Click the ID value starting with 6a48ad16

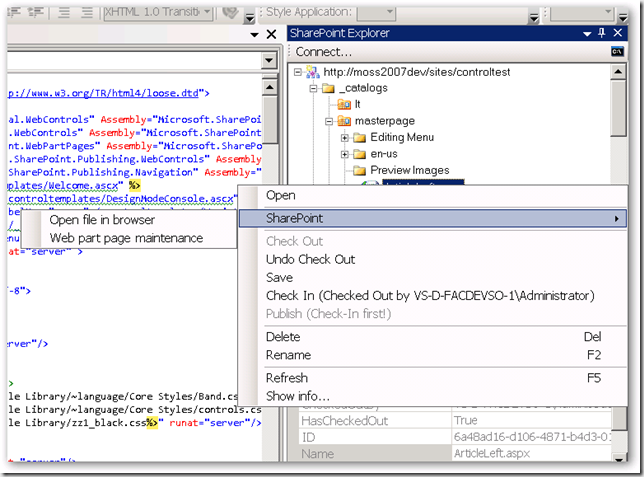tap(532, 437)
